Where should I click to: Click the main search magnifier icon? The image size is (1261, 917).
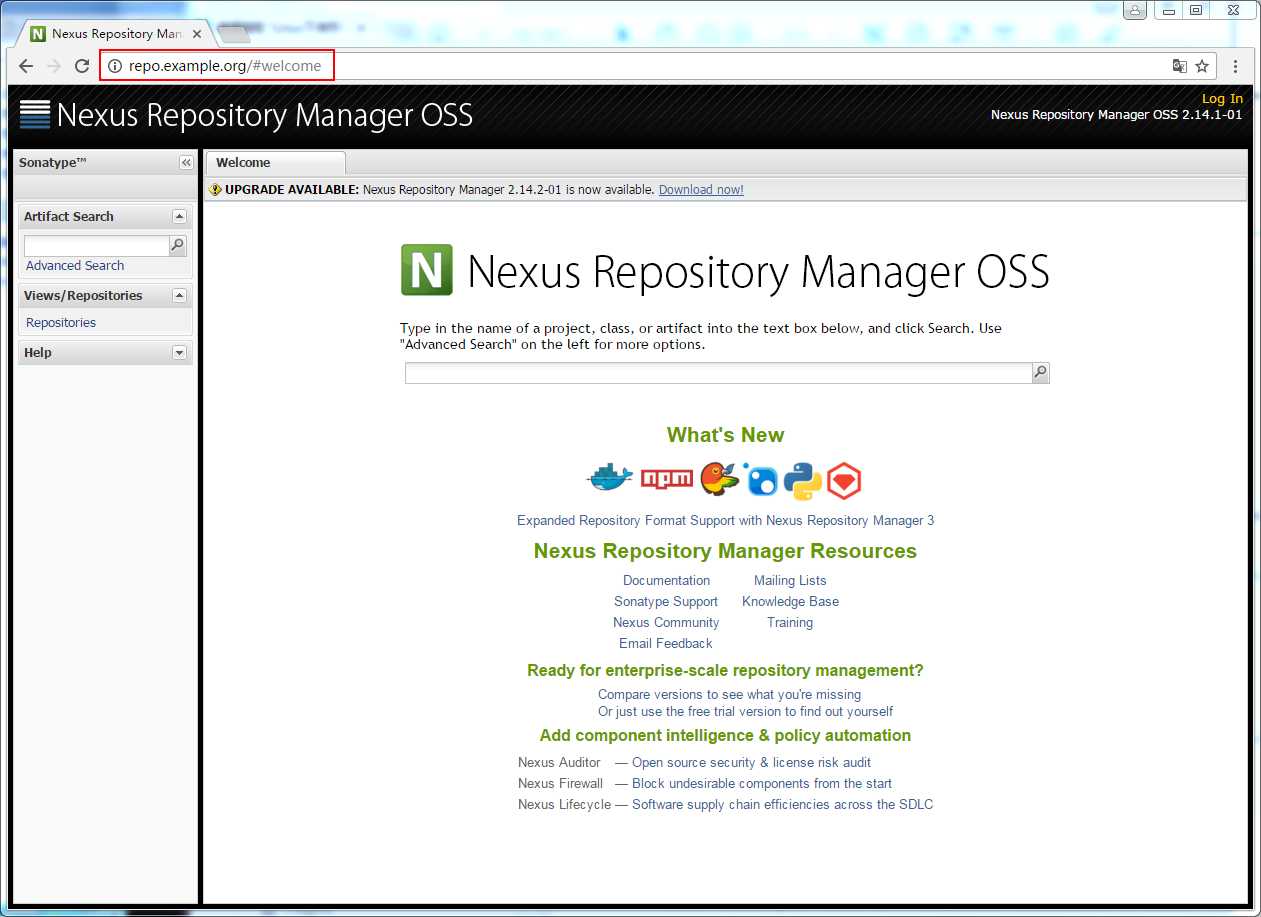tap(1041, 373)
